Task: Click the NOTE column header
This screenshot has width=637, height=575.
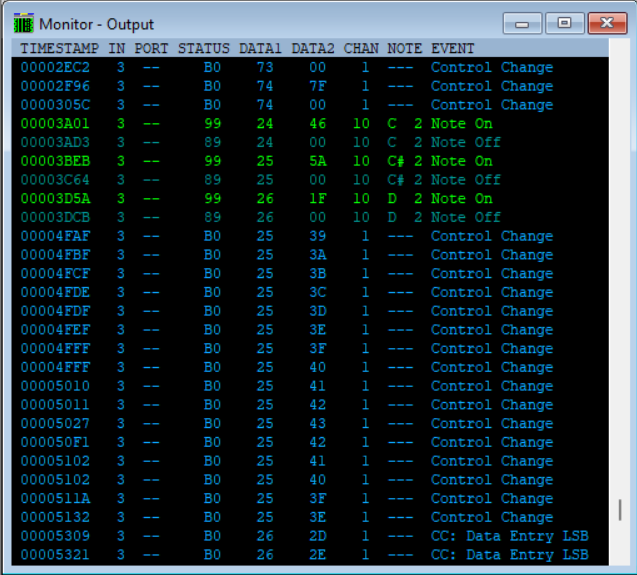Action: point(405,48)
